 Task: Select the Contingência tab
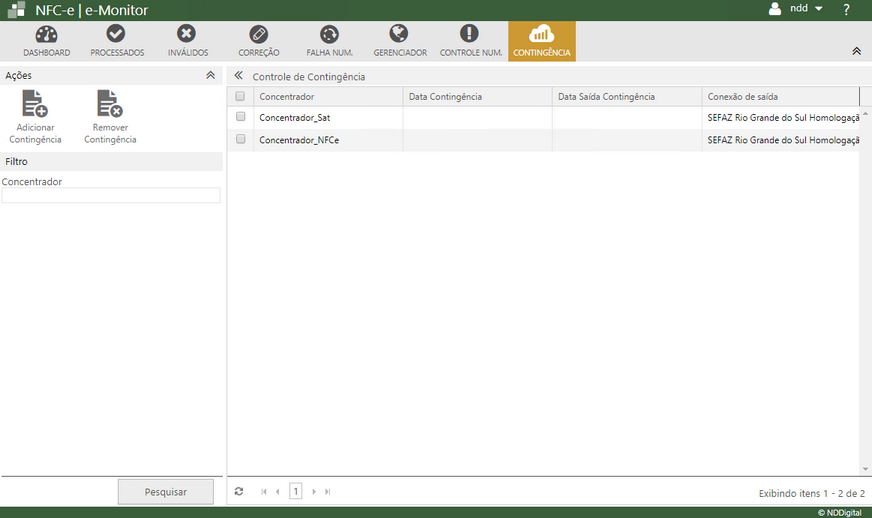(x=541, y=41)
